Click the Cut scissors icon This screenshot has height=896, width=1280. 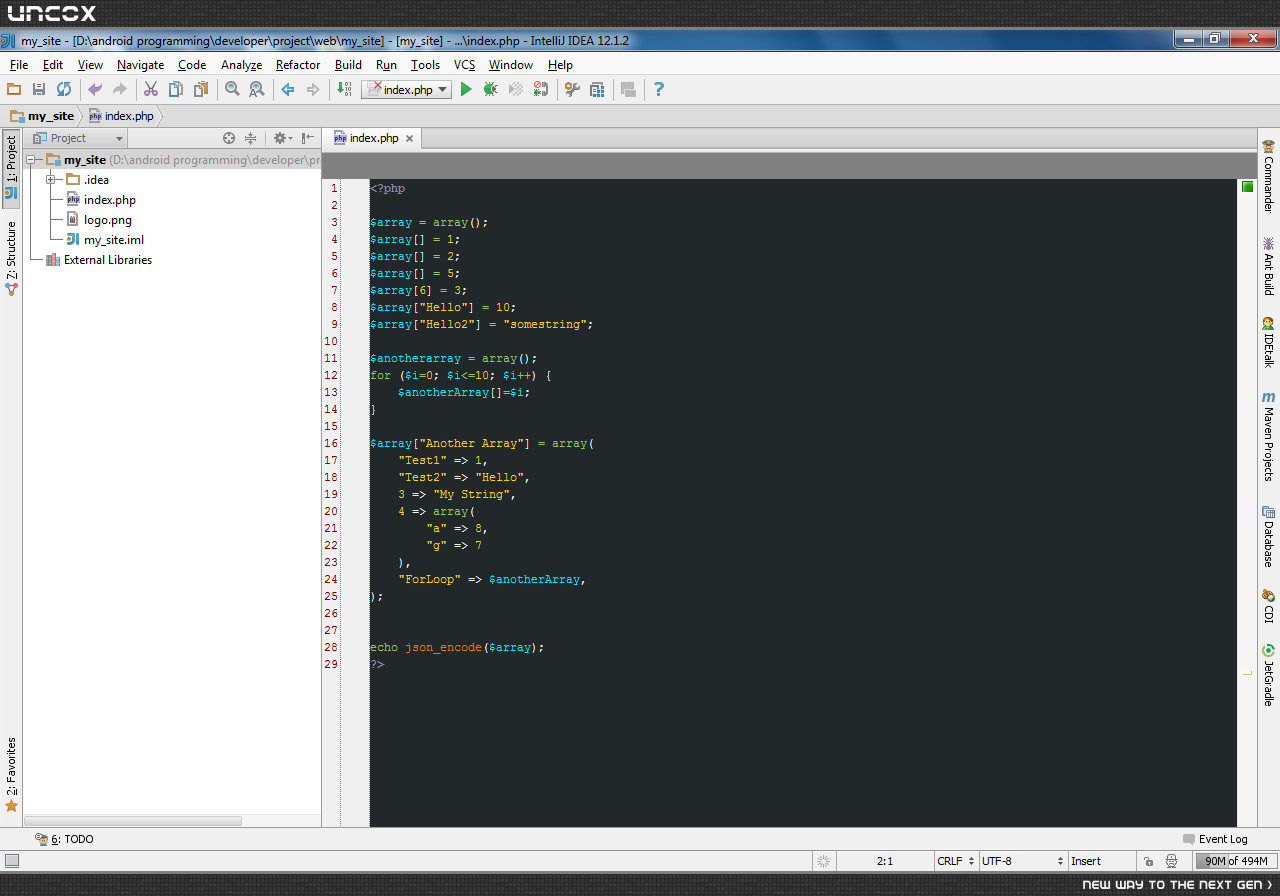point(151,90)
